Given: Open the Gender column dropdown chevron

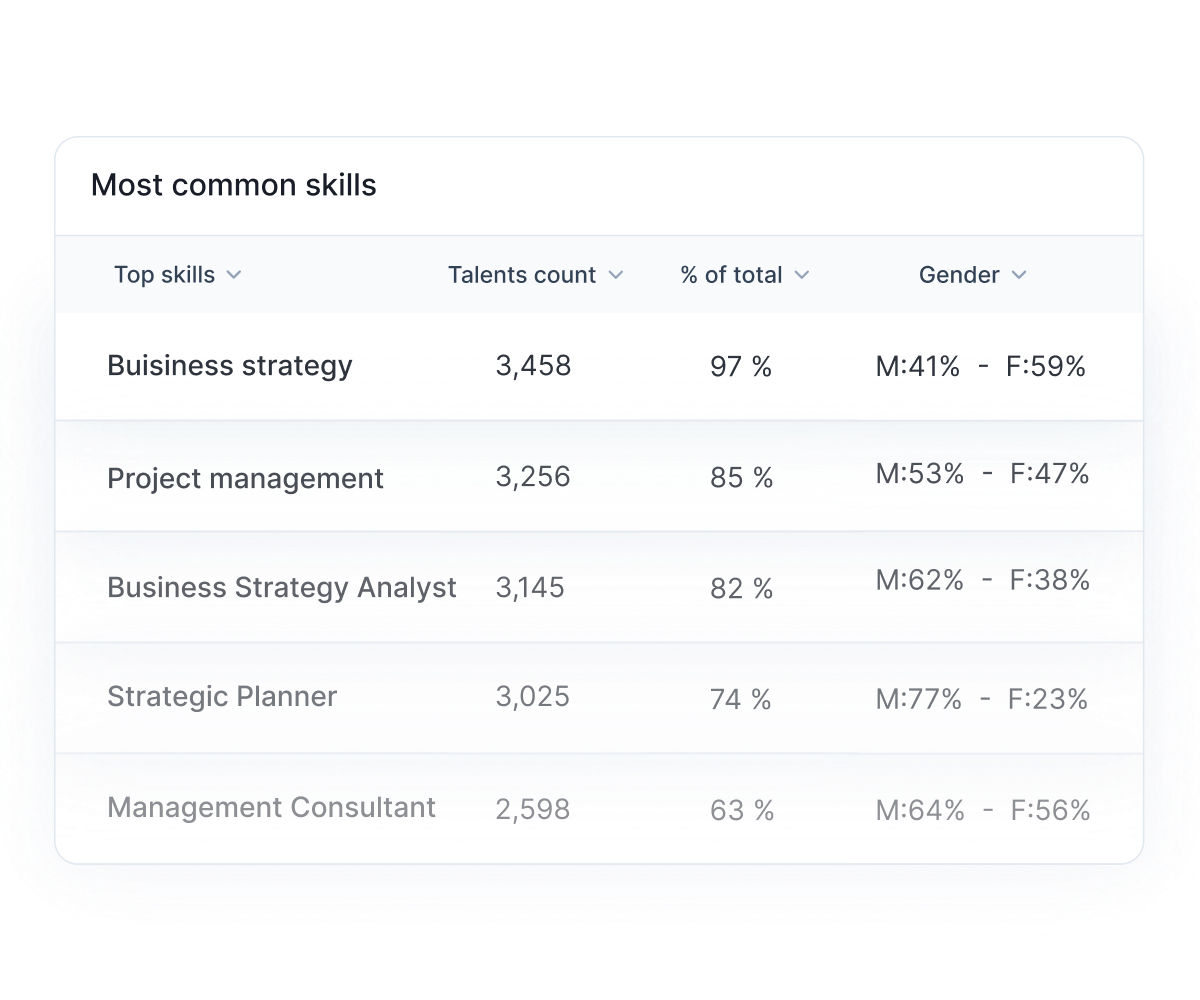Looking at the screenshot, I should point(1019,275).
